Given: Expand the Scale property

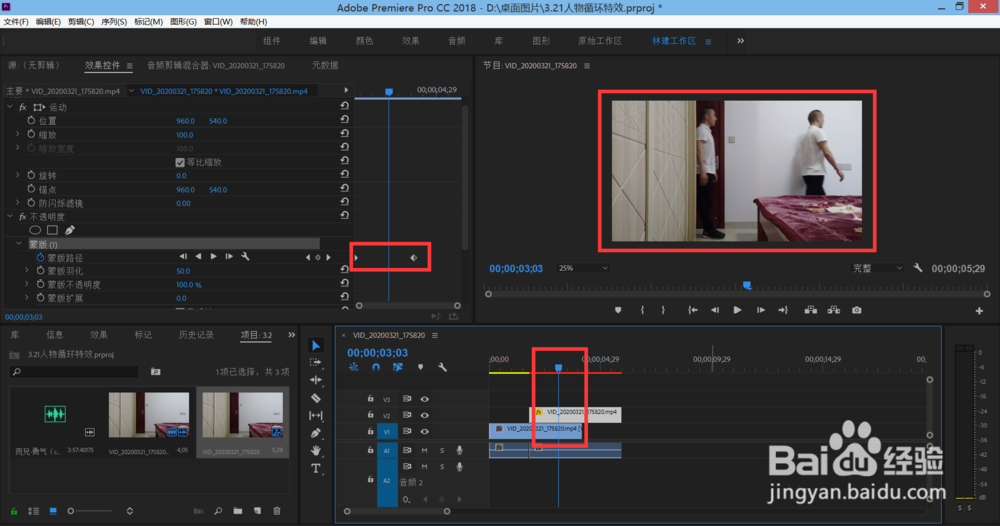Looking at the screenshot, I should (x=18, y=135).
